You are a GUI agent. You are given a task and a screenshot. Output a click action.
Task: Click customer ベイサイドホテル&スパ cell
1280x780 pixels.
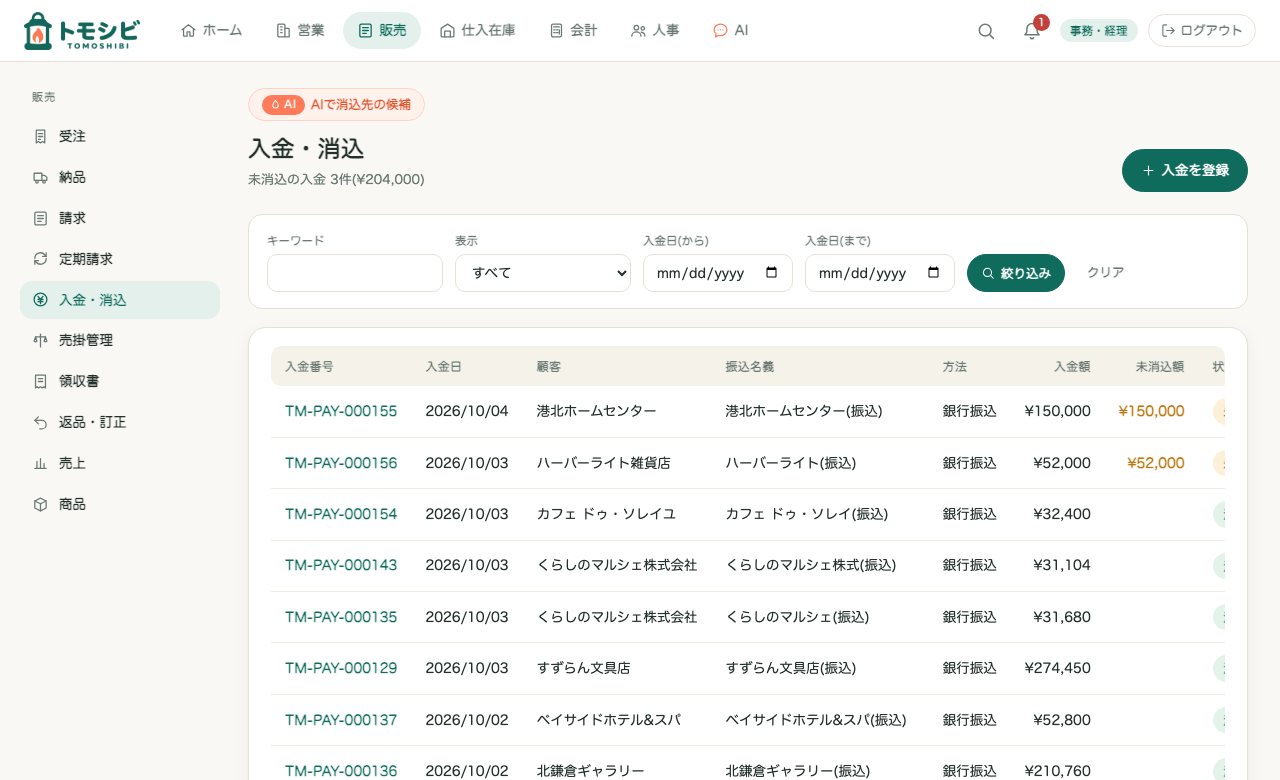coord(609,720)
